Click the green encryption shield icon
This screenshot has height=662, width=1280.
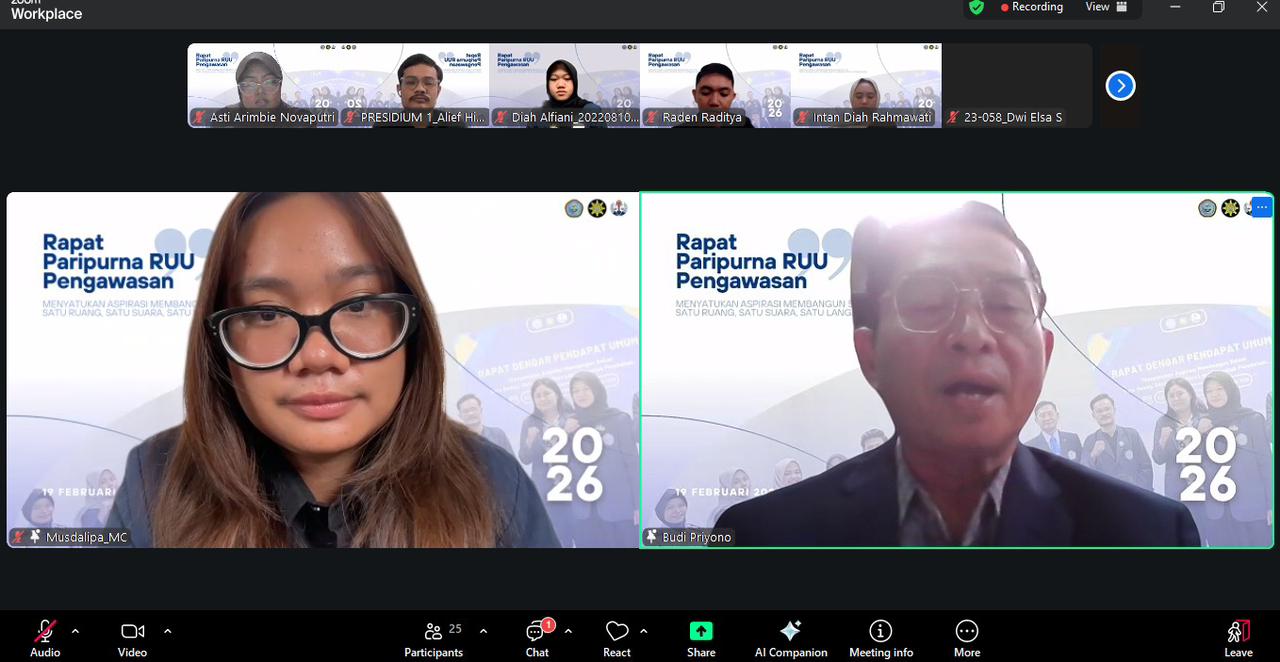(977, 7)
